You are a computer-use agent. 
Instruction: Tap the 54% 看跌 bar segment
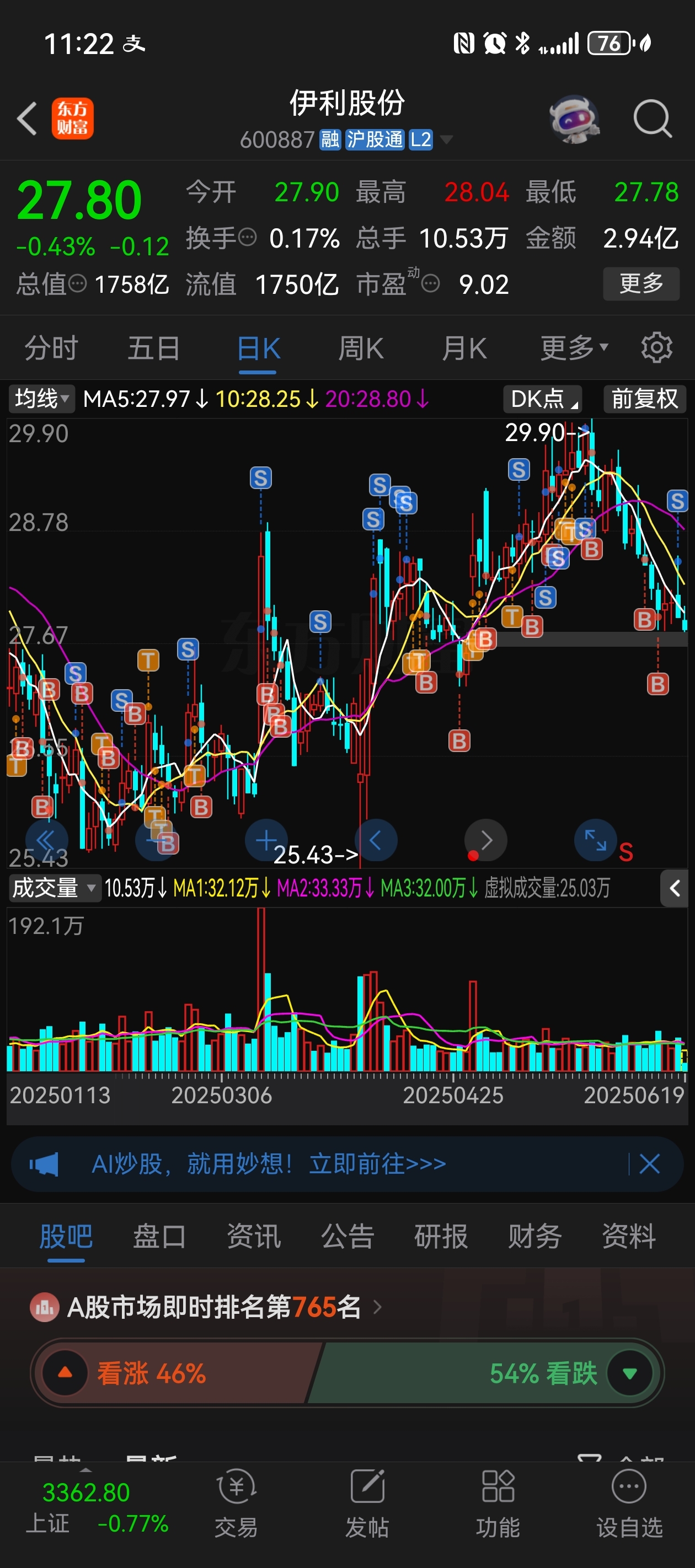coord(484,1373)
